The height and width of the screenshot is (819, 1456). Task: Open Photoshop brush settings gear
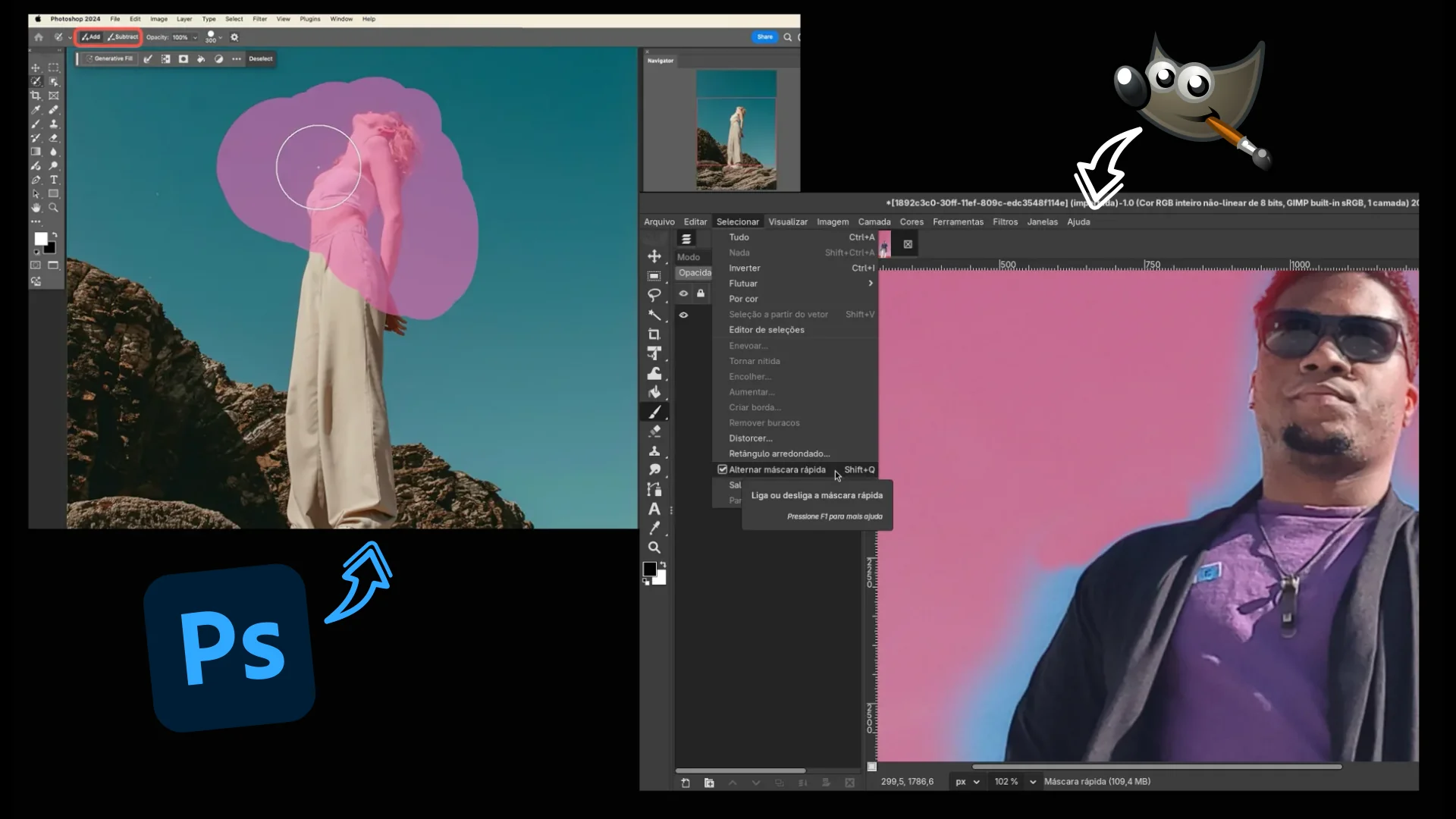coord(234,37)
